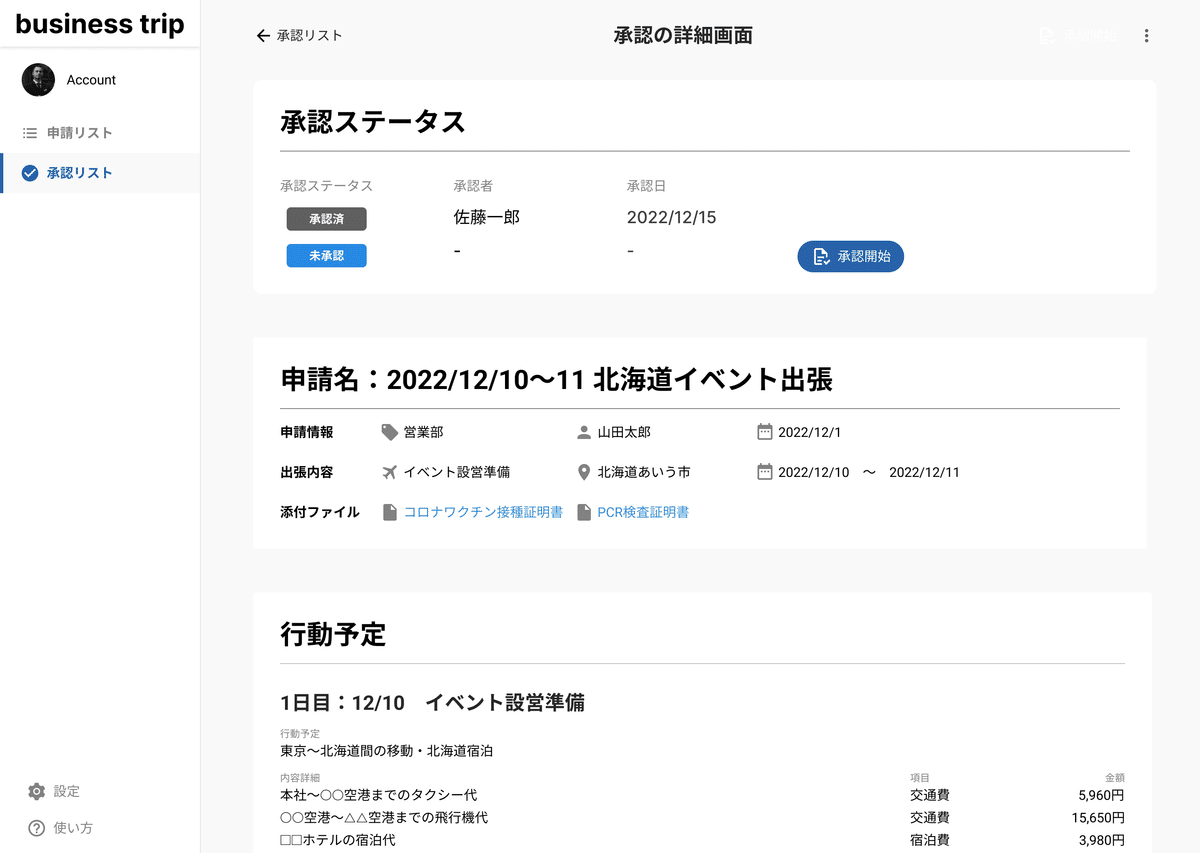Image resolution: width=1200 pixels, height=853 pixels.
Task: Click the gear icon for 設定
Action: [37, 791]
